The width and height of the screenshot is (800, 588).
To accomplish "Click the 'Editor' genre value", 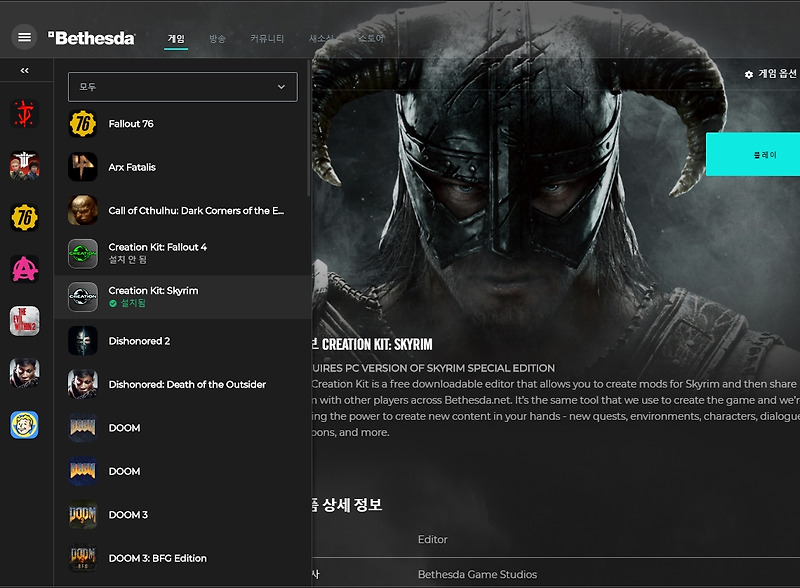I will click(433, 540).
